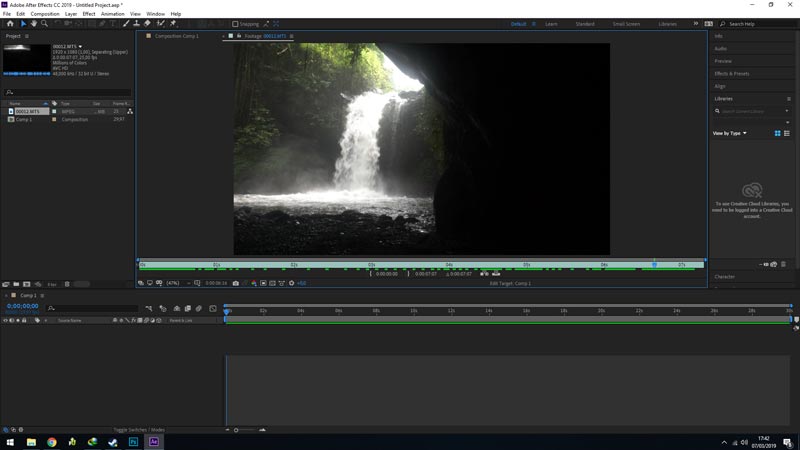
Task: Select the Roto Brush tool
Action: [x=161, y=23]
